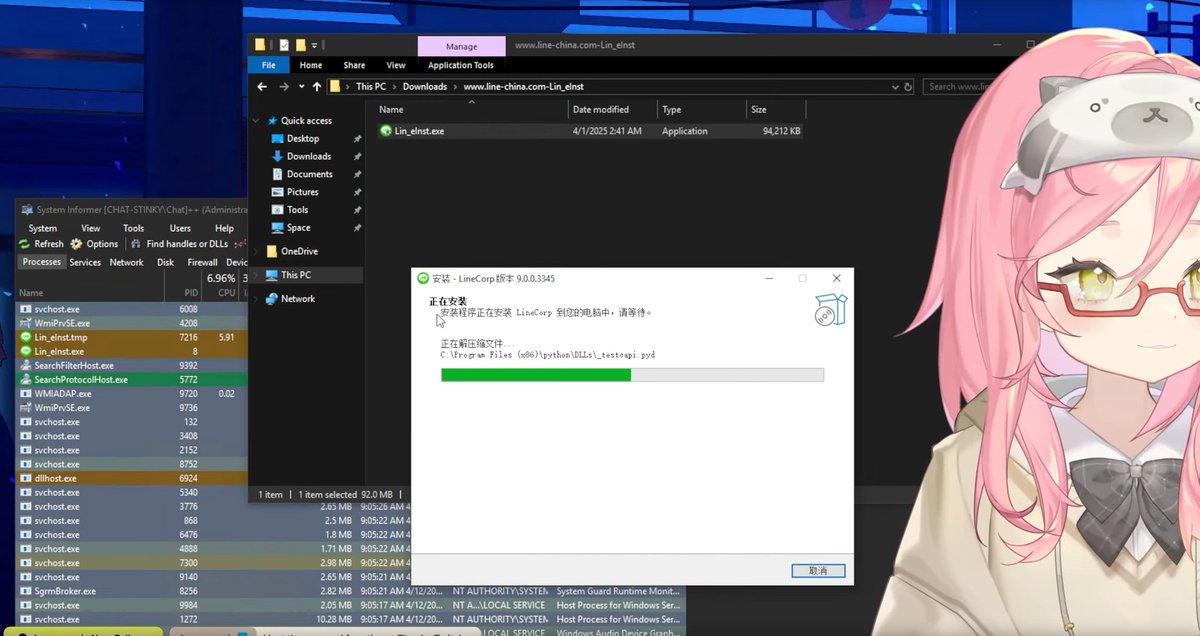
Task: Select SgrmBroker.exe process row
Action: click(350, 591)
